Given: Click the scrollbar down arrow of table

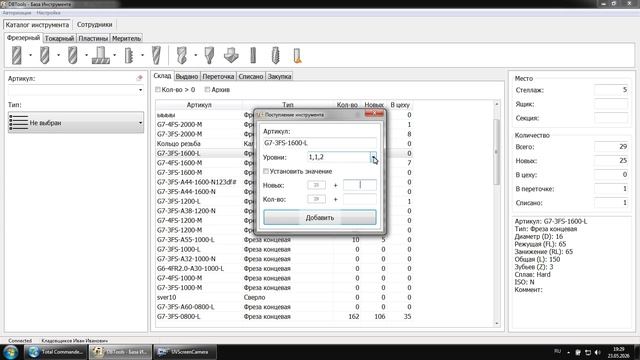Looking at the screenshot, I should point(497,323).
